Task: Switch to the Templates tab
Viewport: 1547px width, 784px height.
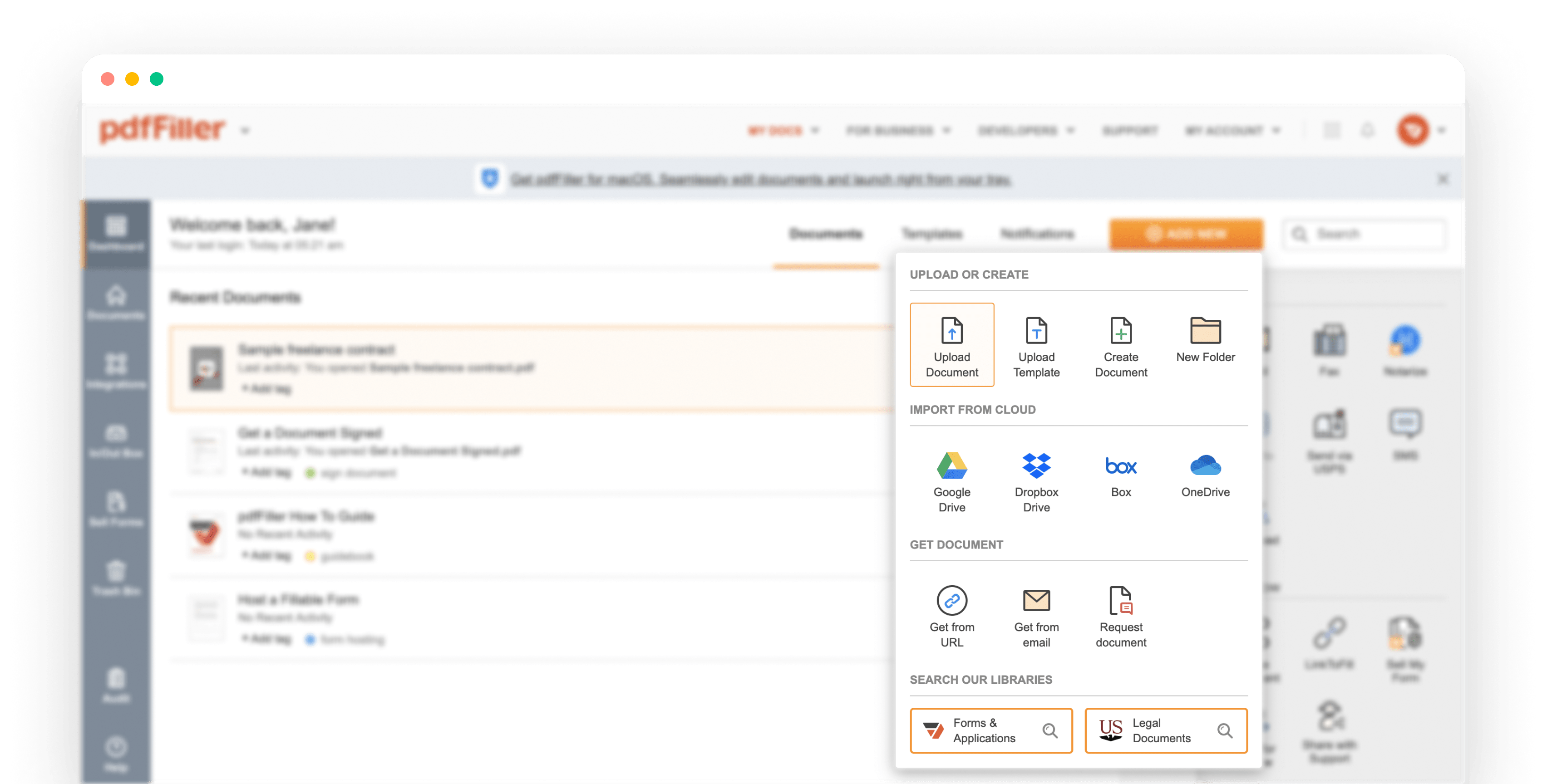Action: pyautogui.click(x=931, y=234)
